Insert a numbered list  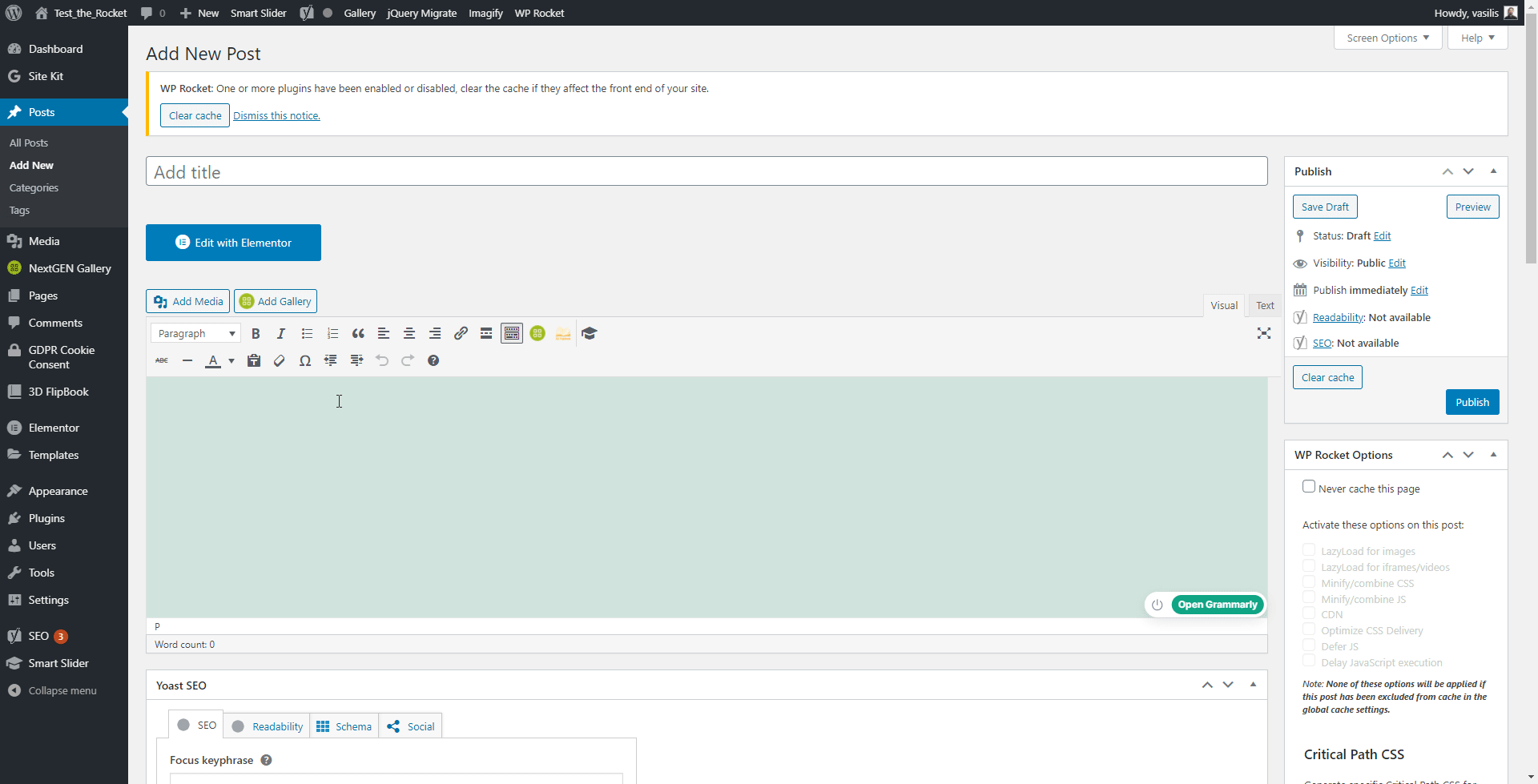point(332,334)
